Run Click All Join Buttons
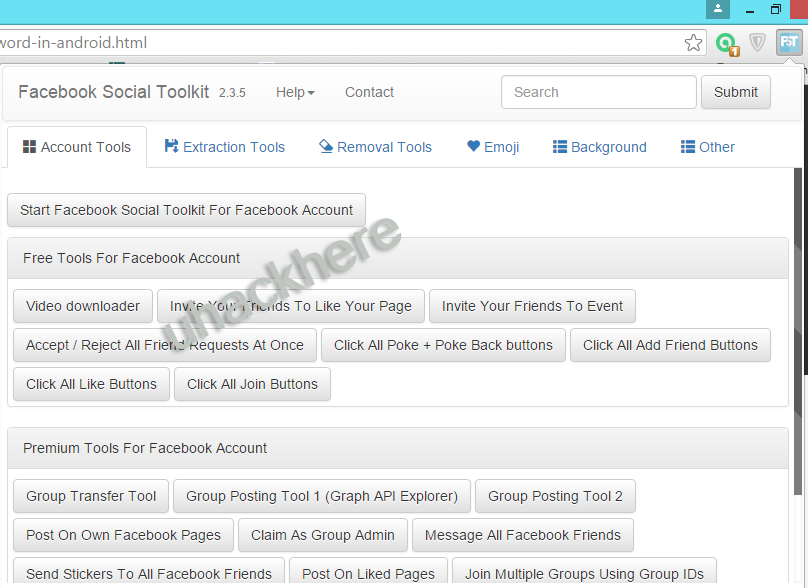808x588 pixels. coord(252,384)
